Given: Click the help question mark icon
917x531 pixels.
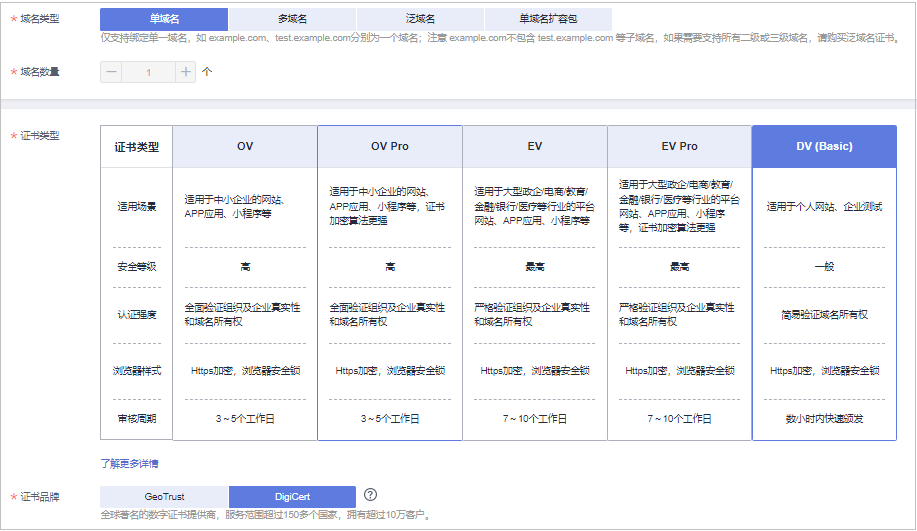Looking at the screenshot, I should 370,494.
